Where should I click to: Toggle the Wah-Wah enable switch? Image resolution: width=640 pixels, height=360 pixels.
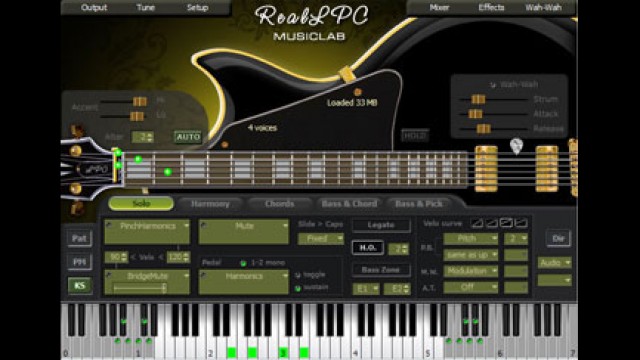tap(493, 85)
